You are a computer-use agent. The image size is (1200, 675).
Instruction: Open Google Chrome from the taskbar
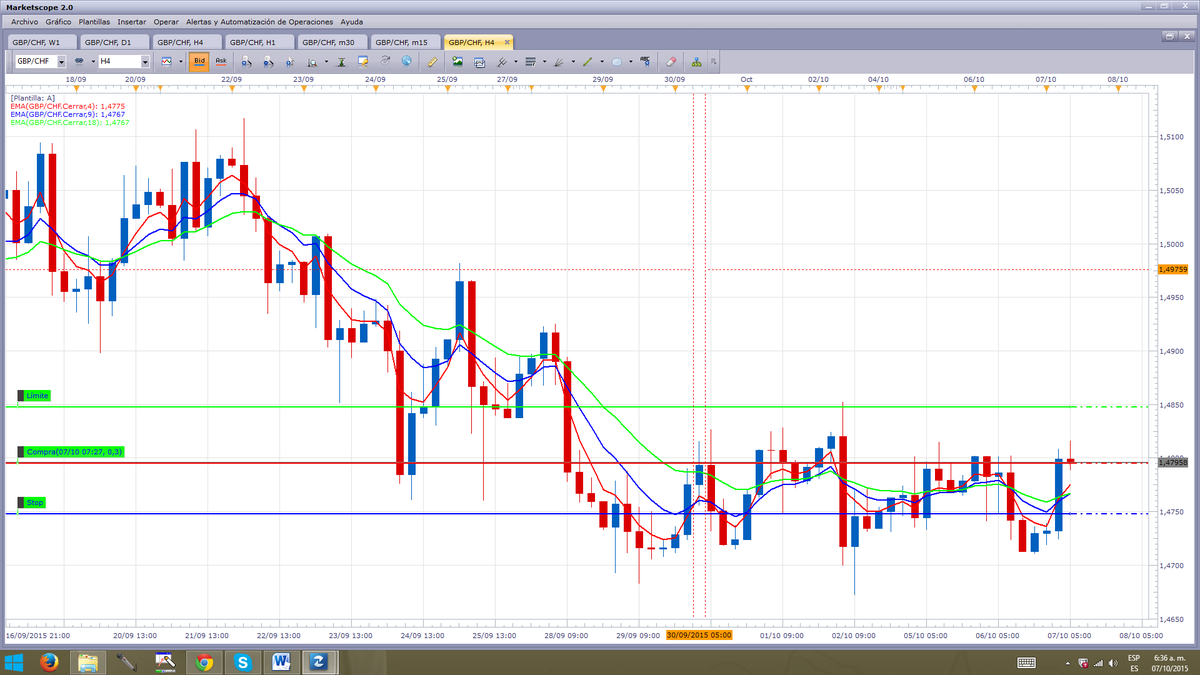[204, 662]
